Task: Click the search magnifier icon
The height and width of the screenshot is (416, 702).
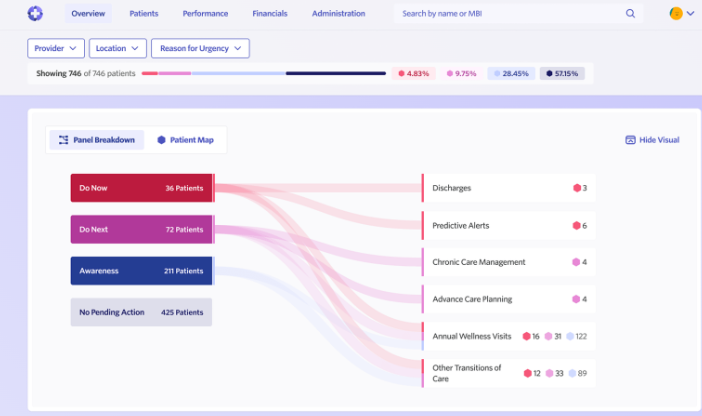Action: [630, 14]
